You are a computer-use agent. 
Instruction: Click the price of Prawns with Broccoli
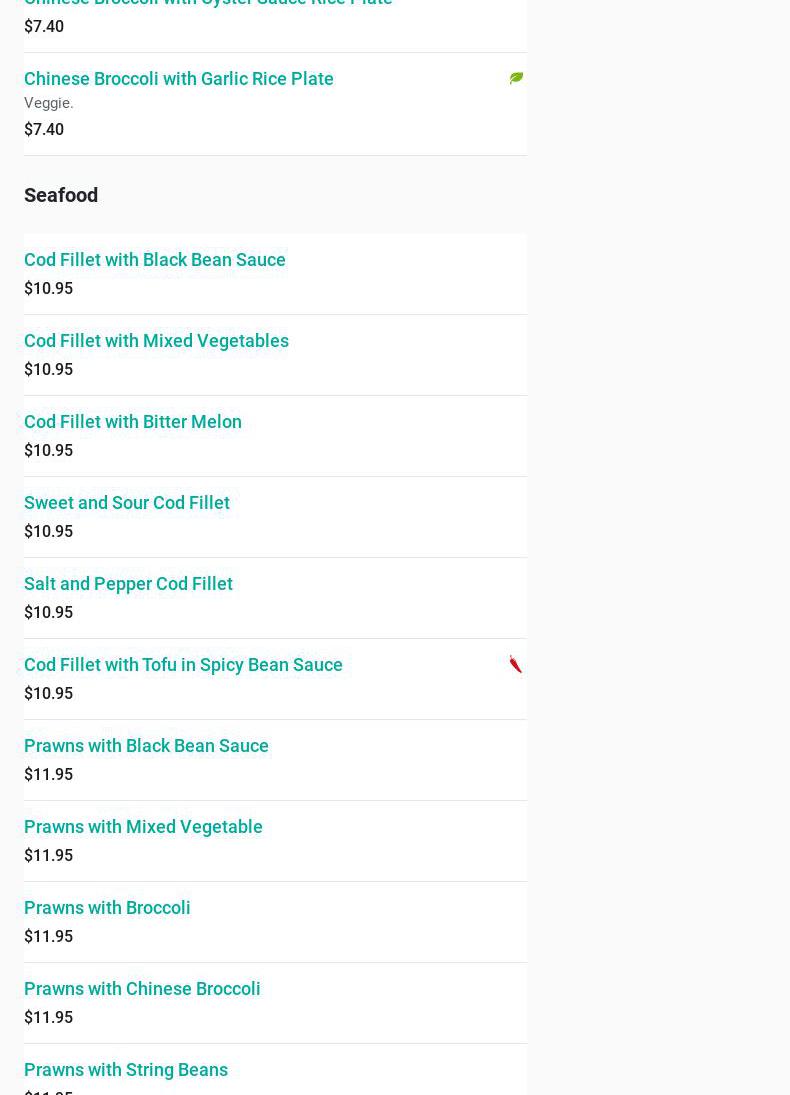pos(48,937)
